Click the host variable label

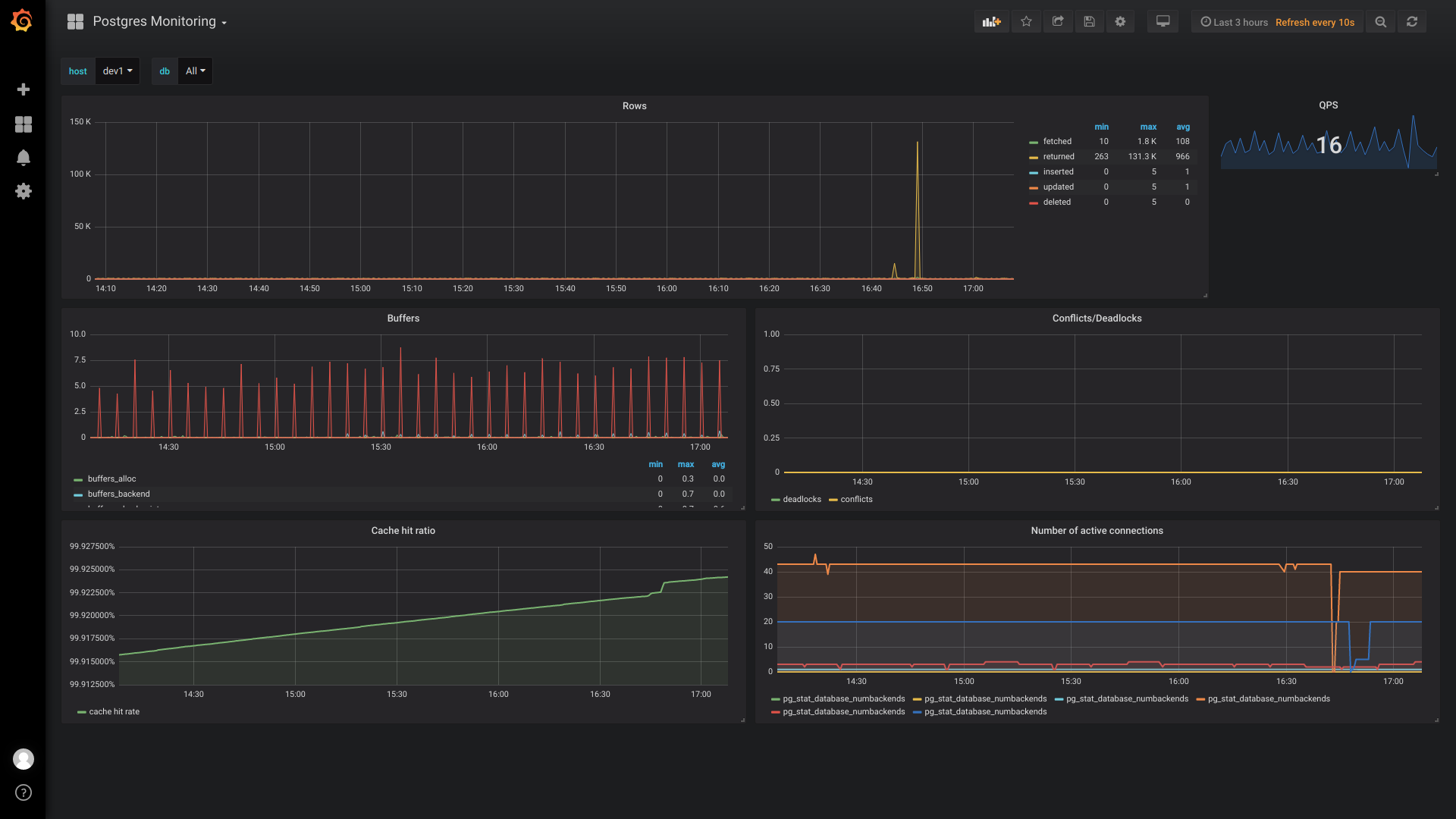[x=78, y=71]
